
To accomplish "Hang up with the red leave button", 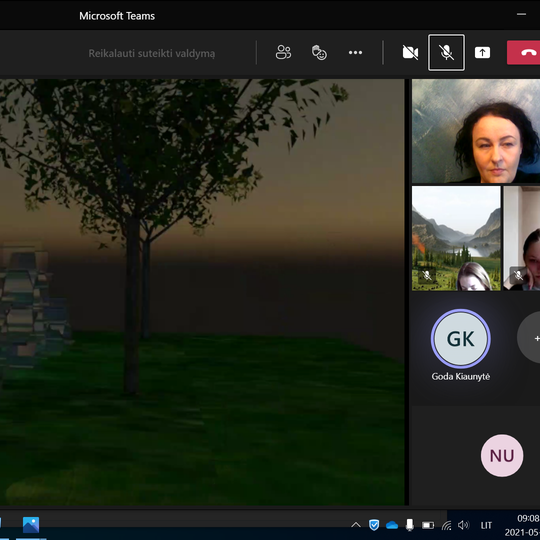I will (524, 52).
